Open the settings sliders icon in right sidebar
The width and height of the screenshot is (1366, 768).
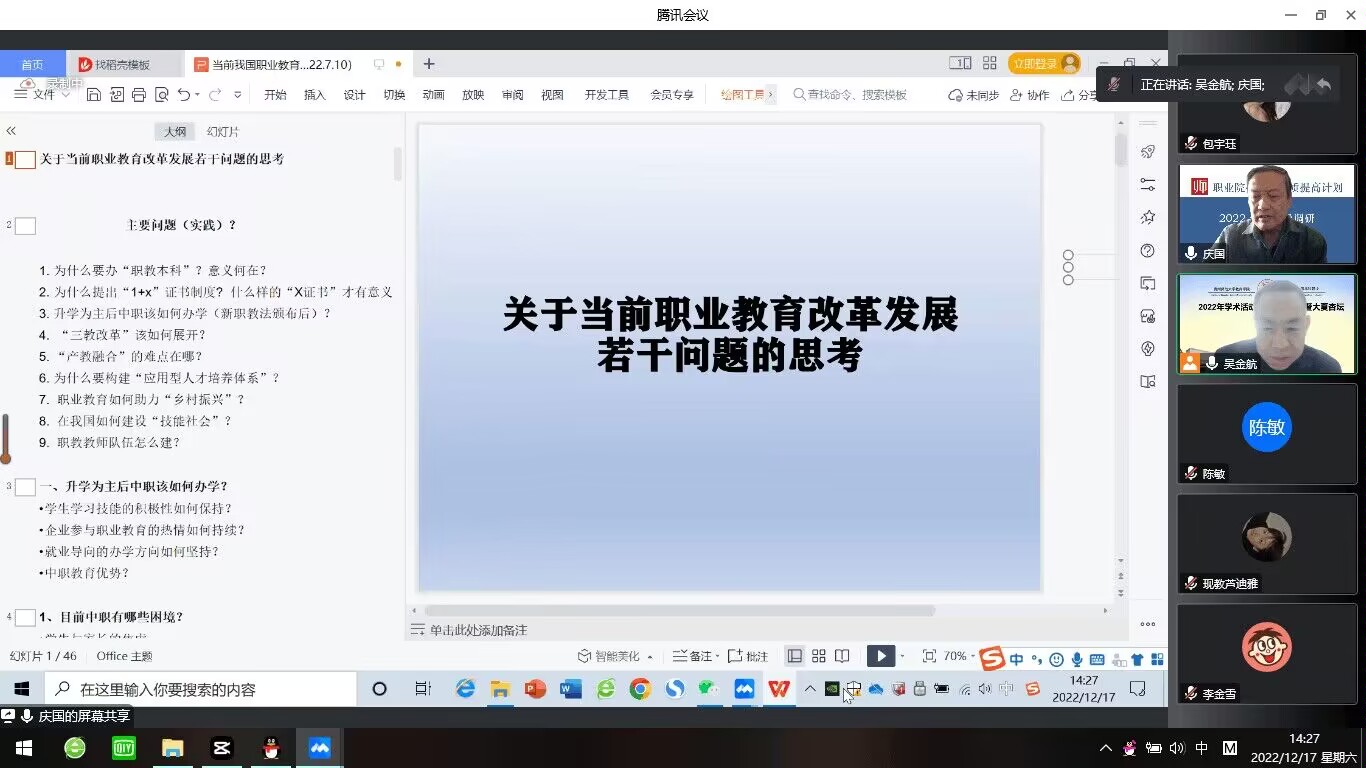click(x=1148, y=185)
